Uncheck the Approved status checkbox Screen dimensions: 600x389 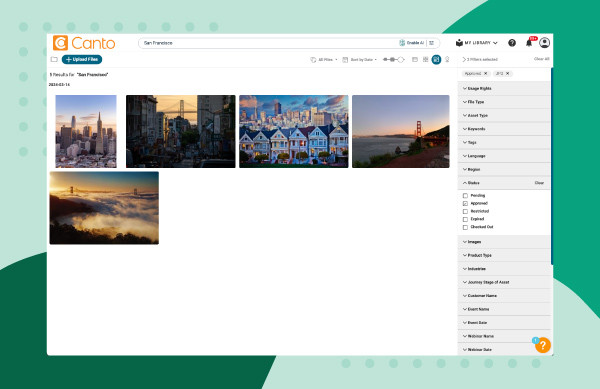click(465, 203)
